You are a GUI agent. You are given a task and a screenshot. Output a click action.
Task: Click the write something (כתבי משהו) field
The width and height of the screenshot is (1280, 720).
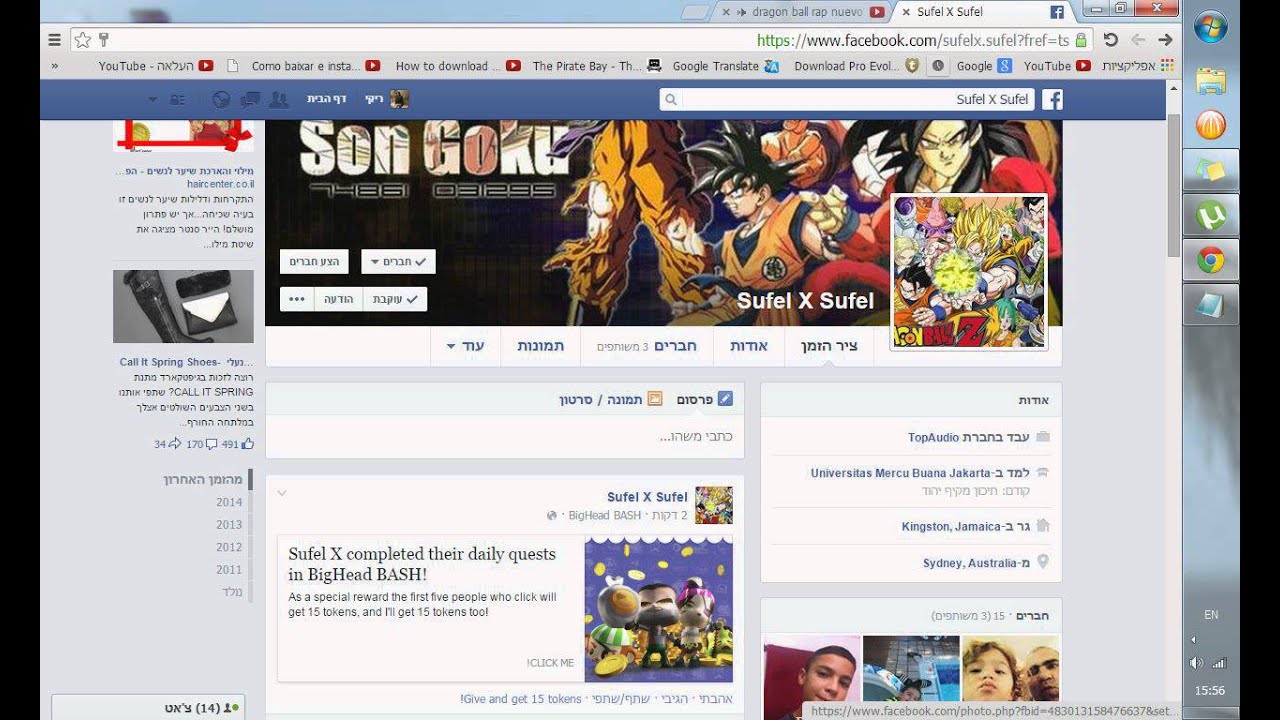[x=504, y=437]
